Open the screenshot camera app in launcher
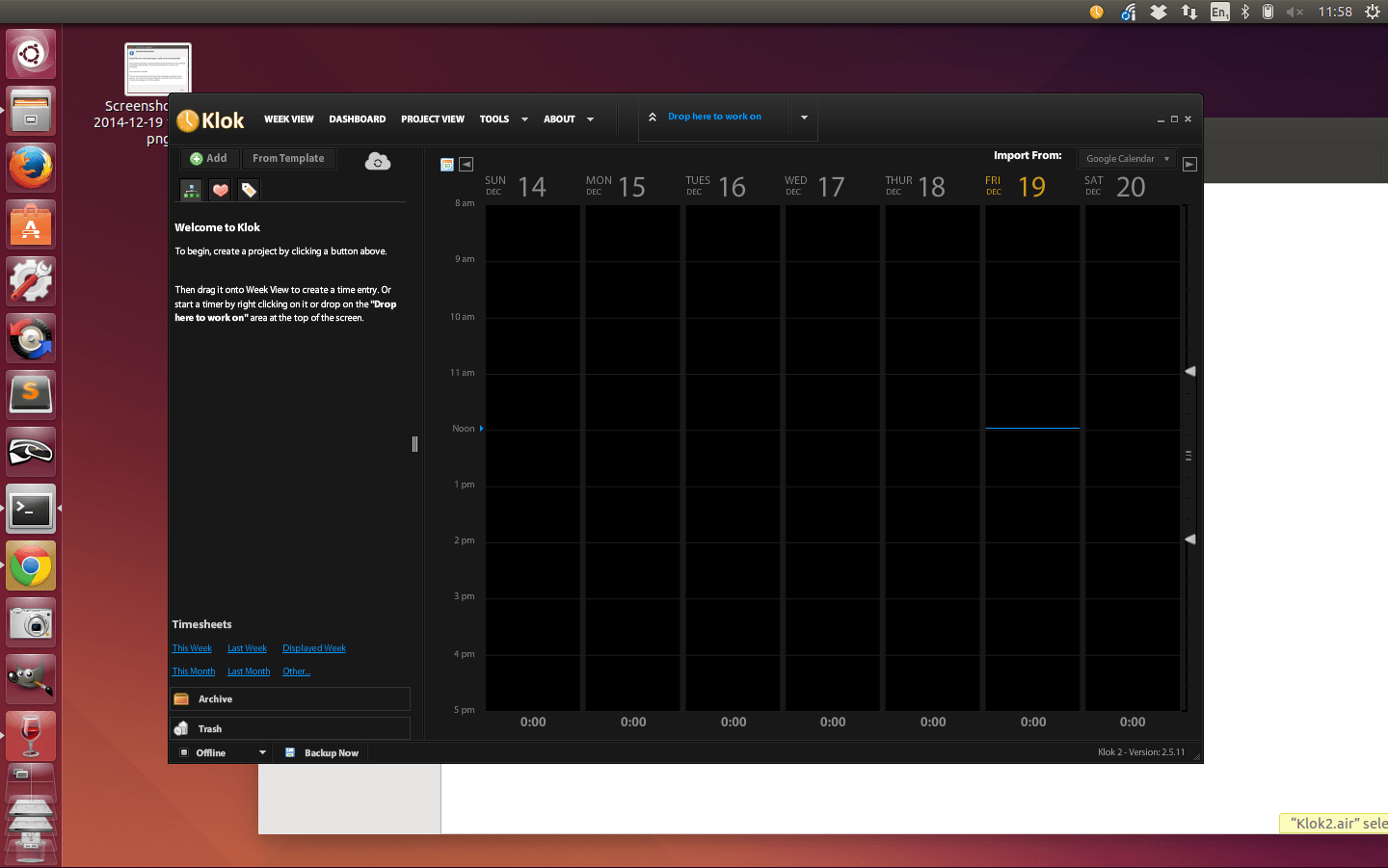This screenshot has width=1388, height=868. coord(31,623)
